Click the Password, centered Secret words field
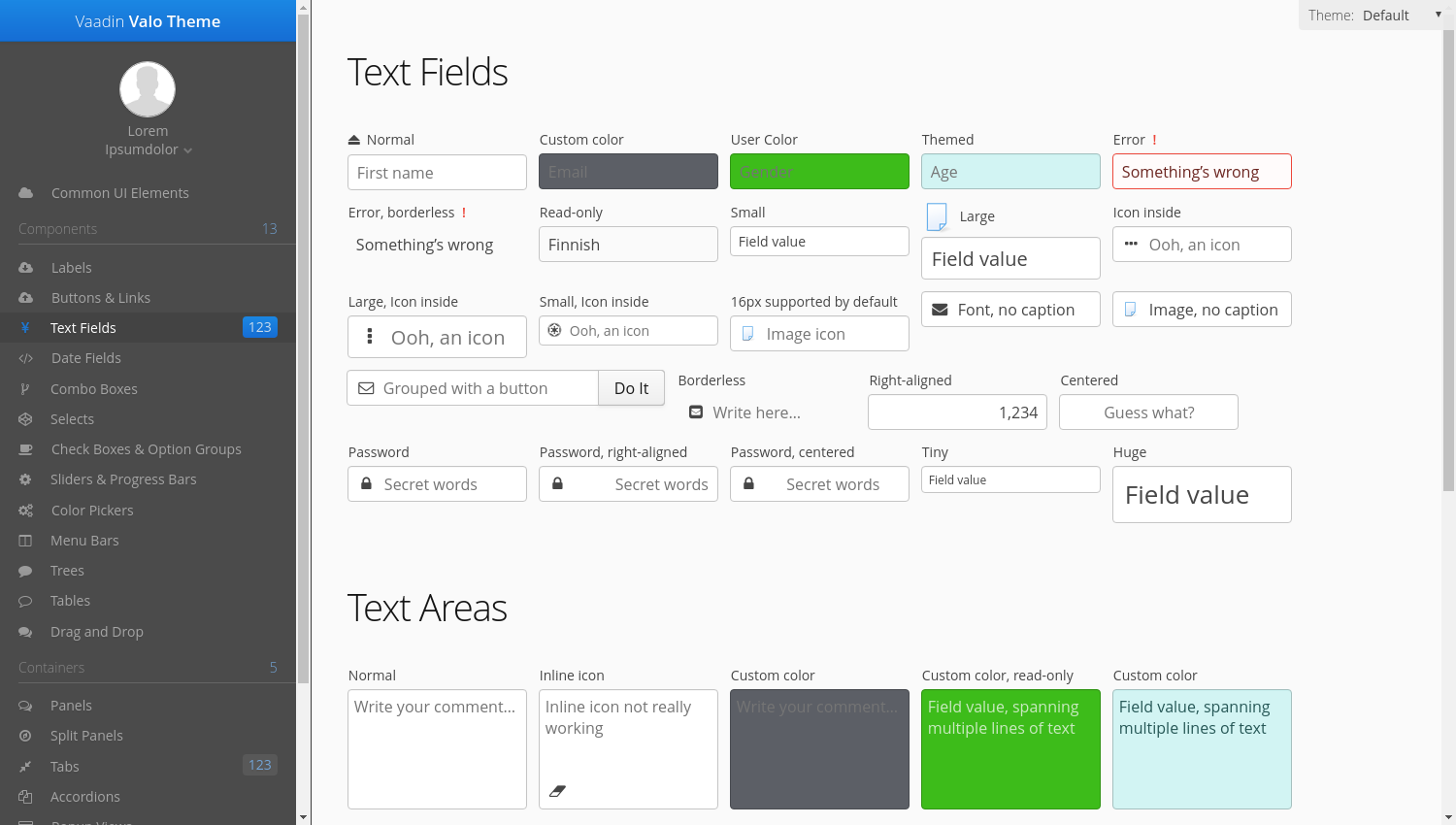The image size is (1456, 825). [819, 484]
